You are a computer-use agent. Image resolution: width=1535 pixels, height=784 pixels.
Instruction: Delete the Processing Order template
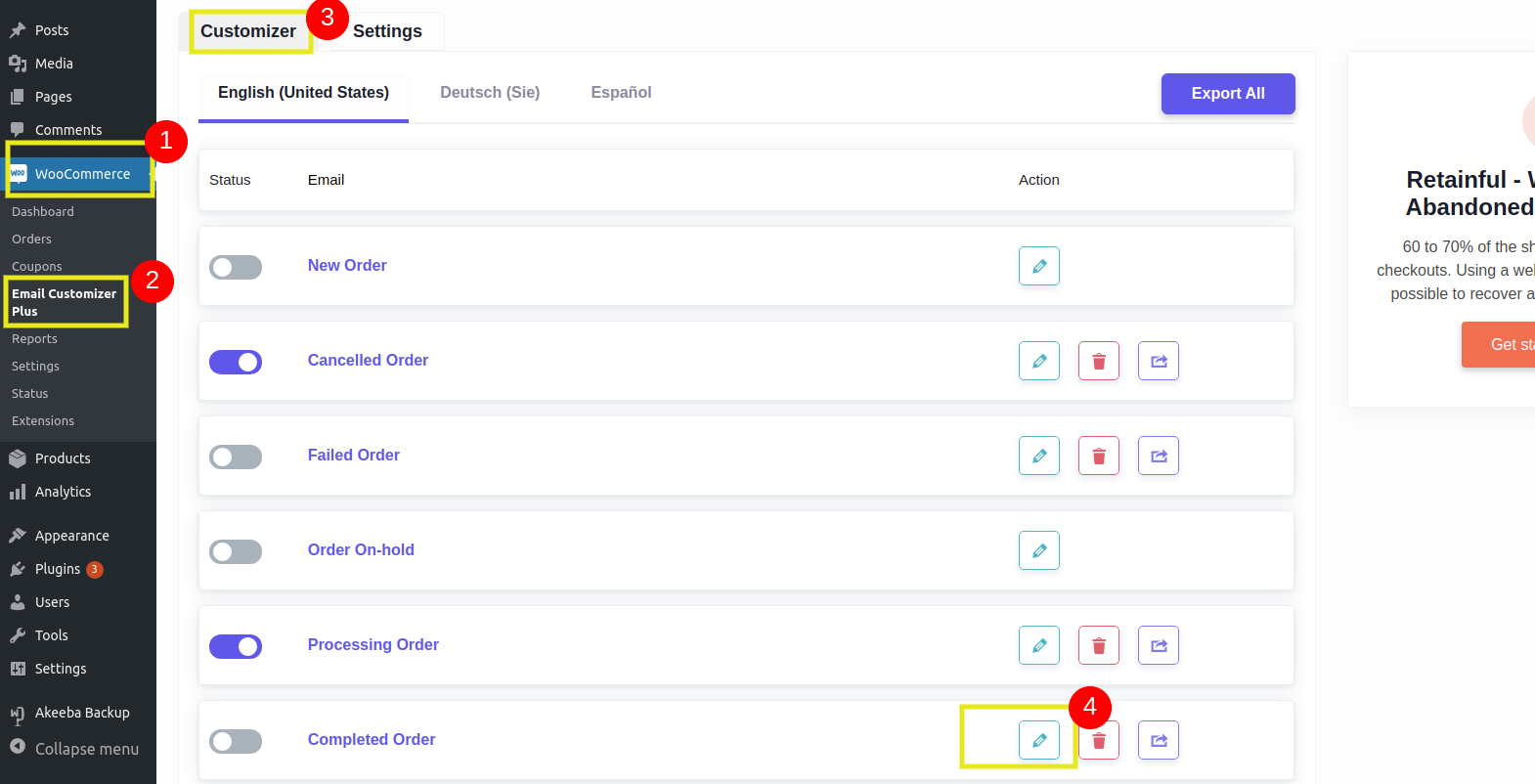1099,645
